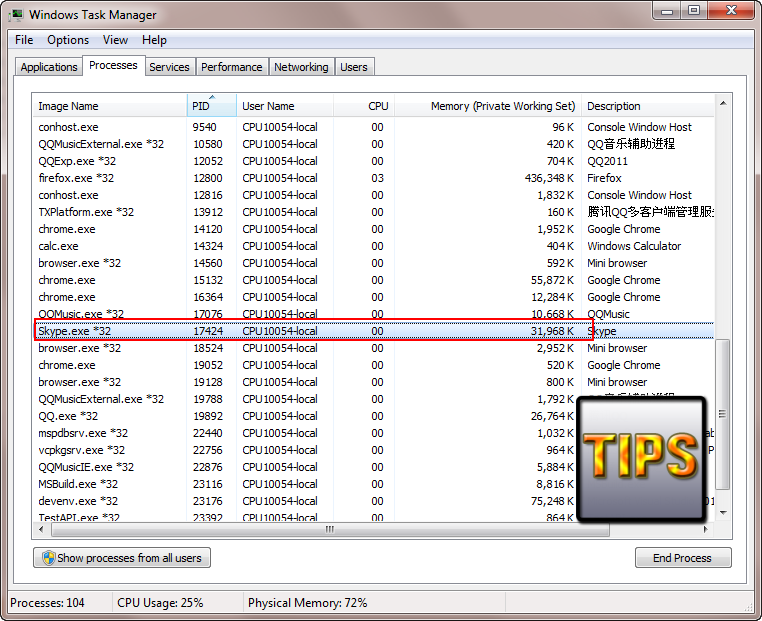Select QQMusicExternal.exe *32 with PID 19788
Screen dimensions: 762x621
(373, 399)
